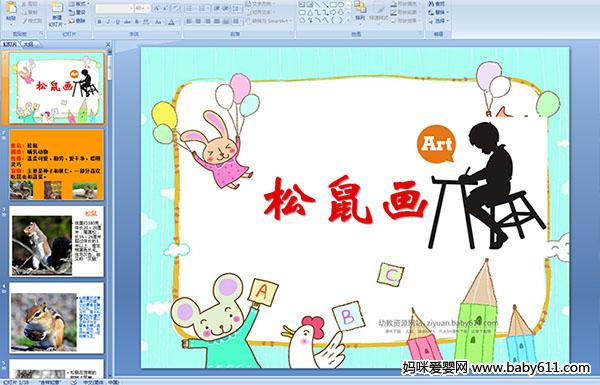
Task: Expand the slide Layout dropdown
Action: click(78, 4)
